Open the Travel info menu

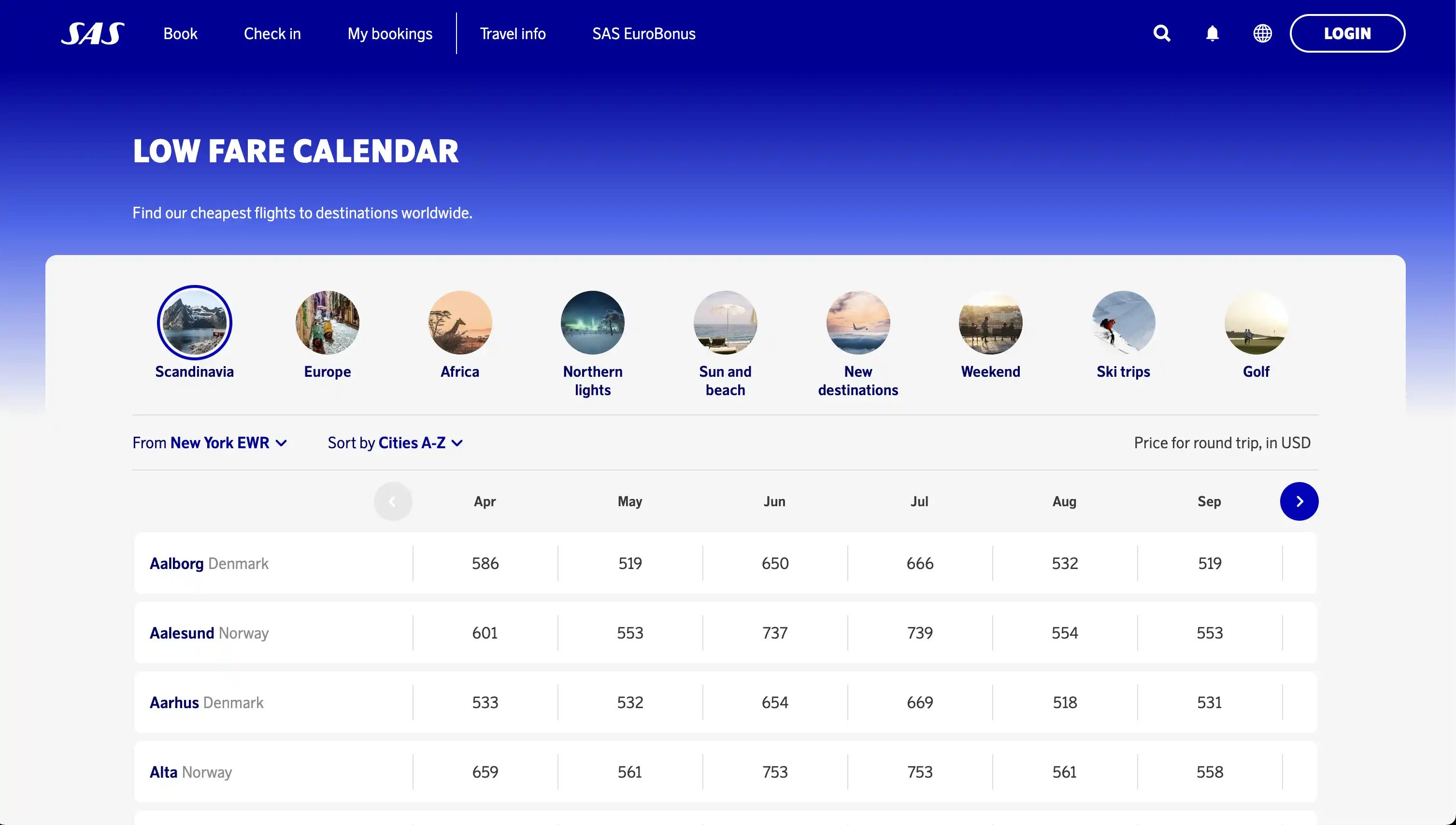click(513, 33)
